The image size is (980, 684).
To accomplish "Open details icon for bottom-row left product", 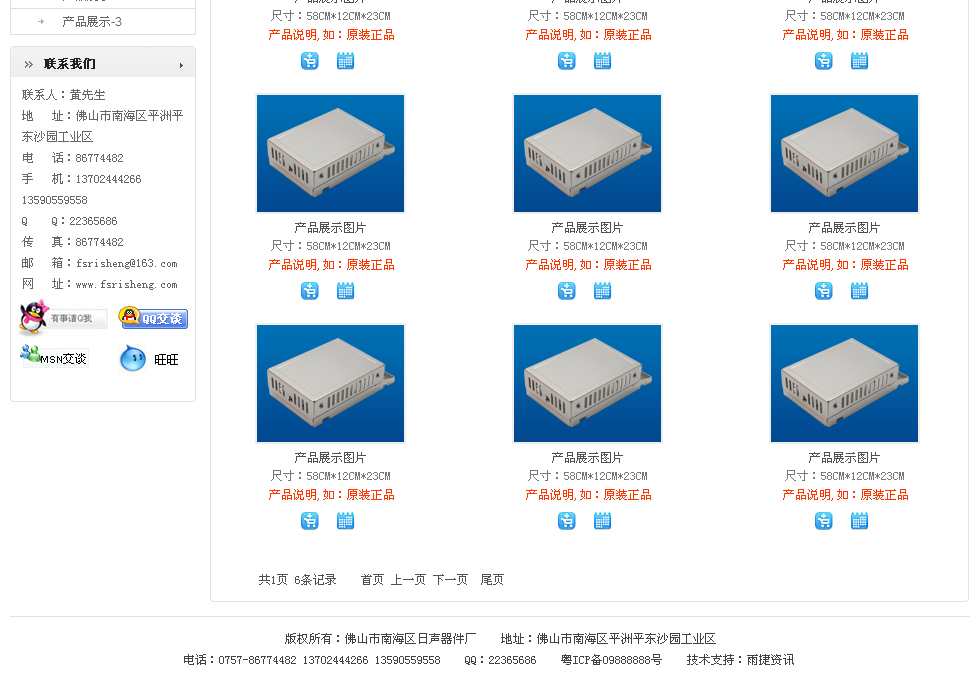I will (346, 521).
